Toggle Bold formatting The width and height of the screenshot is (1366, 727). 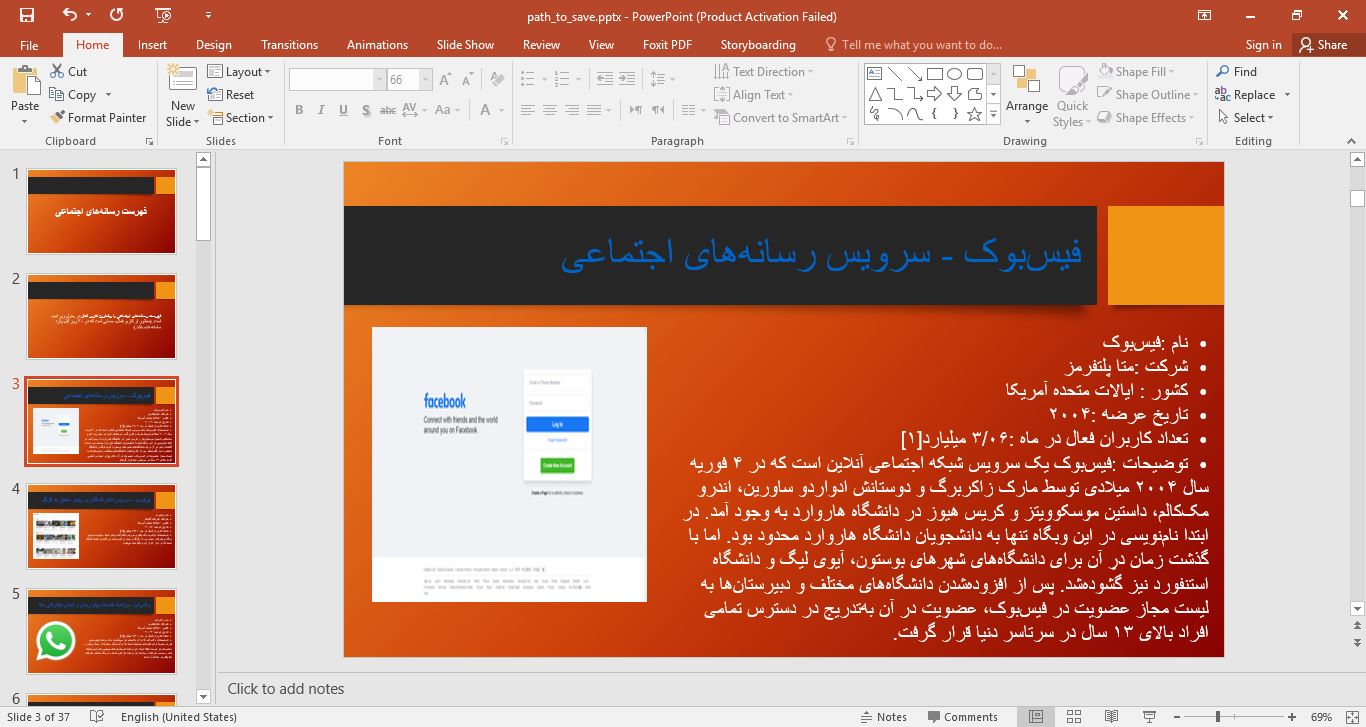click(x=299, y=110)
